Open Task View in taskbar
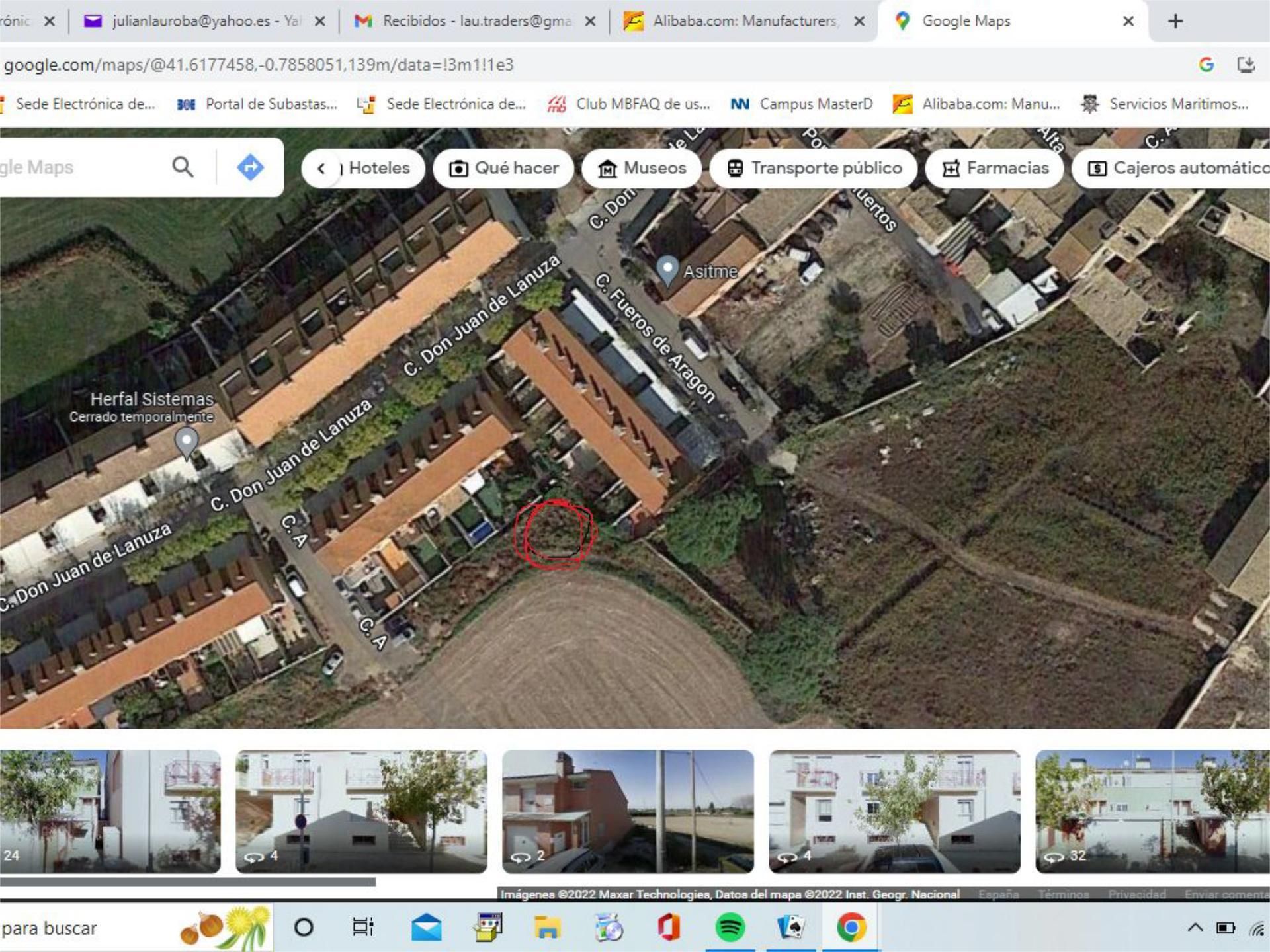 [x=363, y=928]
